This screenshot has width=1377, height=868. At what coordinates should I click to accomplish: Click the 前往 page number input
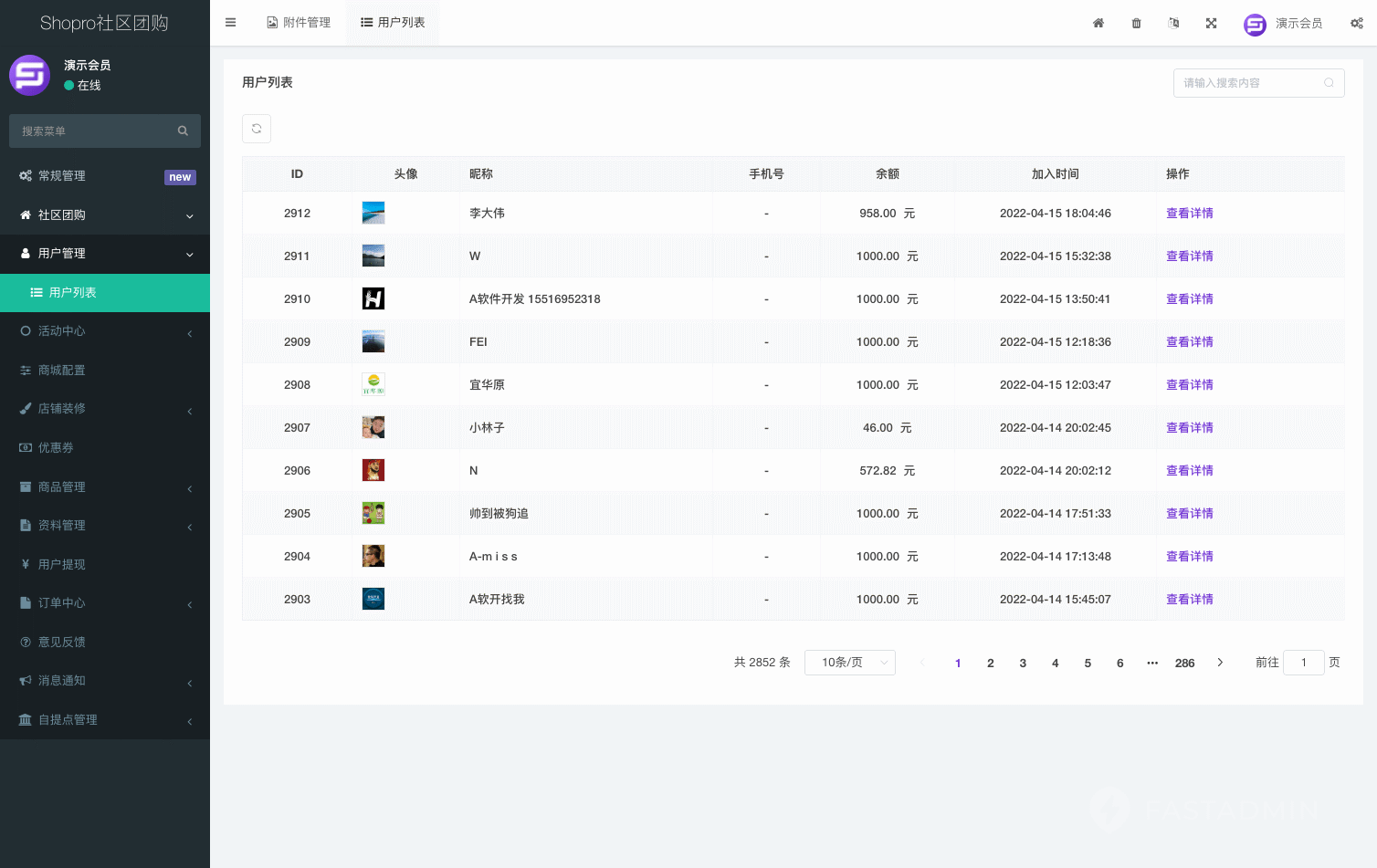coord(1304,663)
